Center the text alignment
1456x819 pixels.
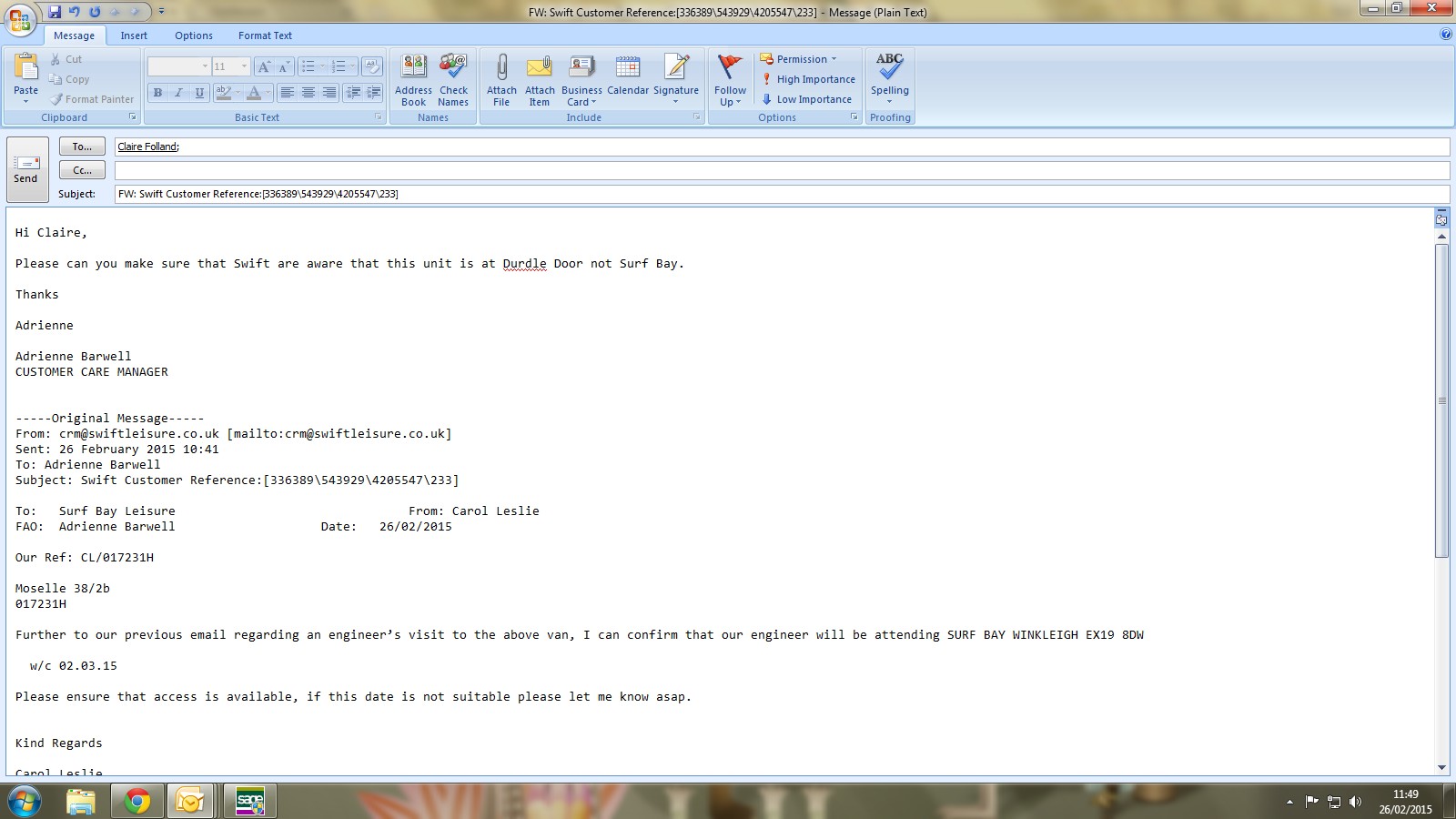308,93
